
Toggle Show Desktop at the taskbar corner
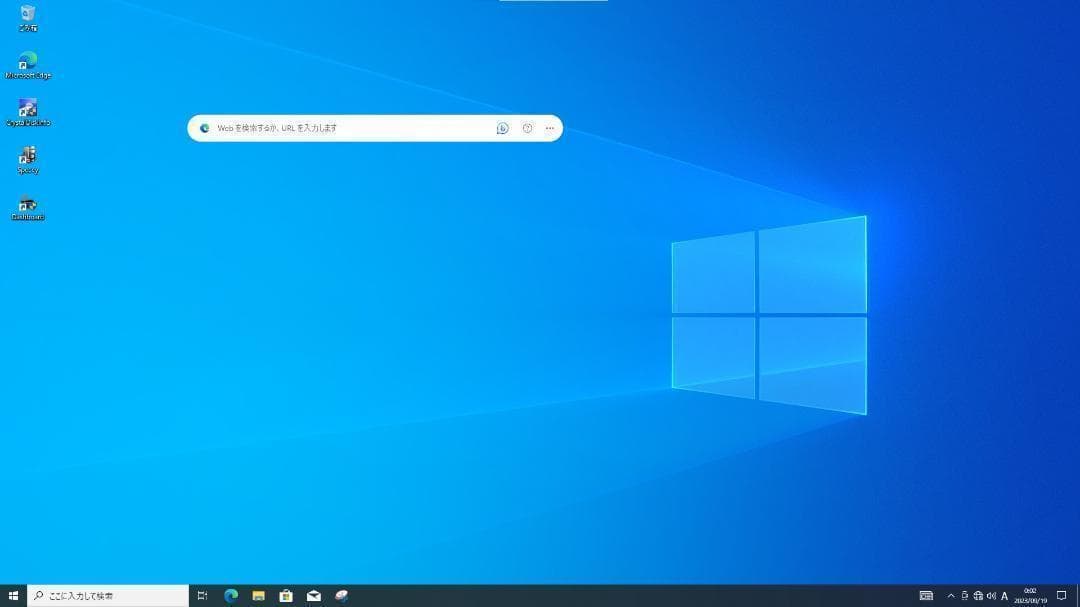pyautogui.click(x=1078, y=596)
